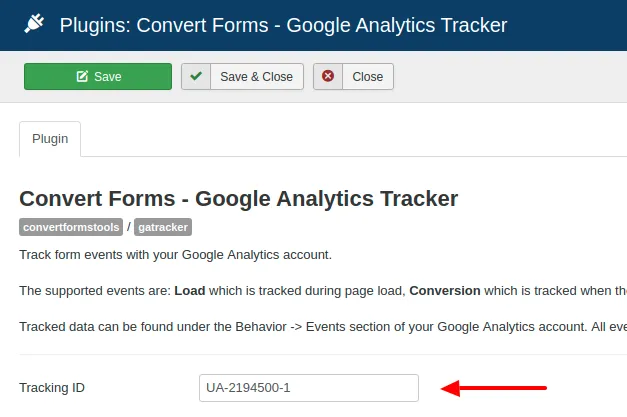Image resolution: width=627 pixels, height=417 pixels.
Task: Click the red arrow pointing at field
Action: [x=494, y=388]
